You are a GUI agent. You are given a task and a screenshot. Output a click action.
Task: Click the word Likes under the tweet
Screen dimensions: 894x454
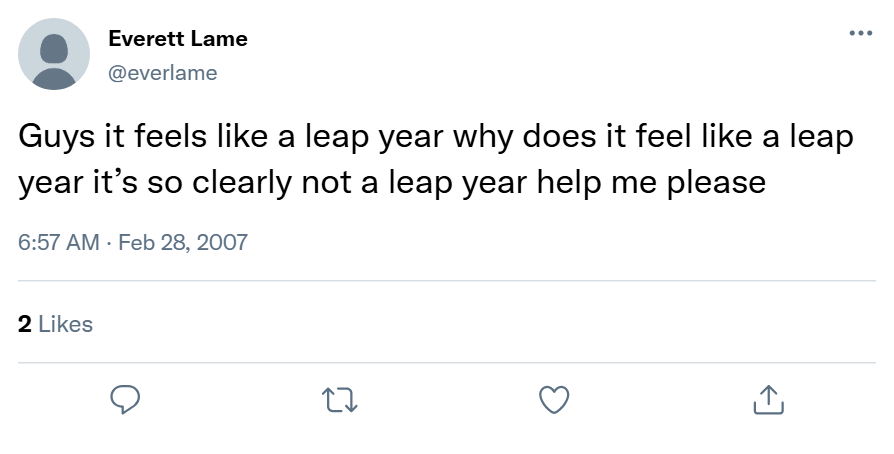(x=65, y=324)
